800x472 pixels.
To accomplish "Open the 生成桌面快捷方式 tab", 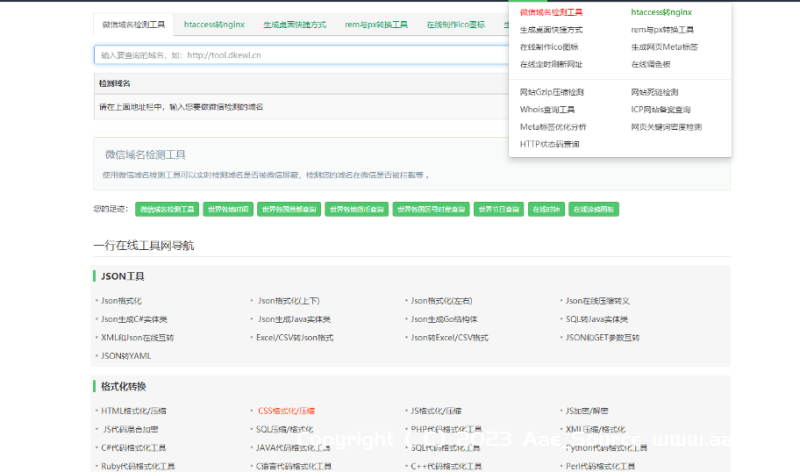I will [x=294, y=22].
